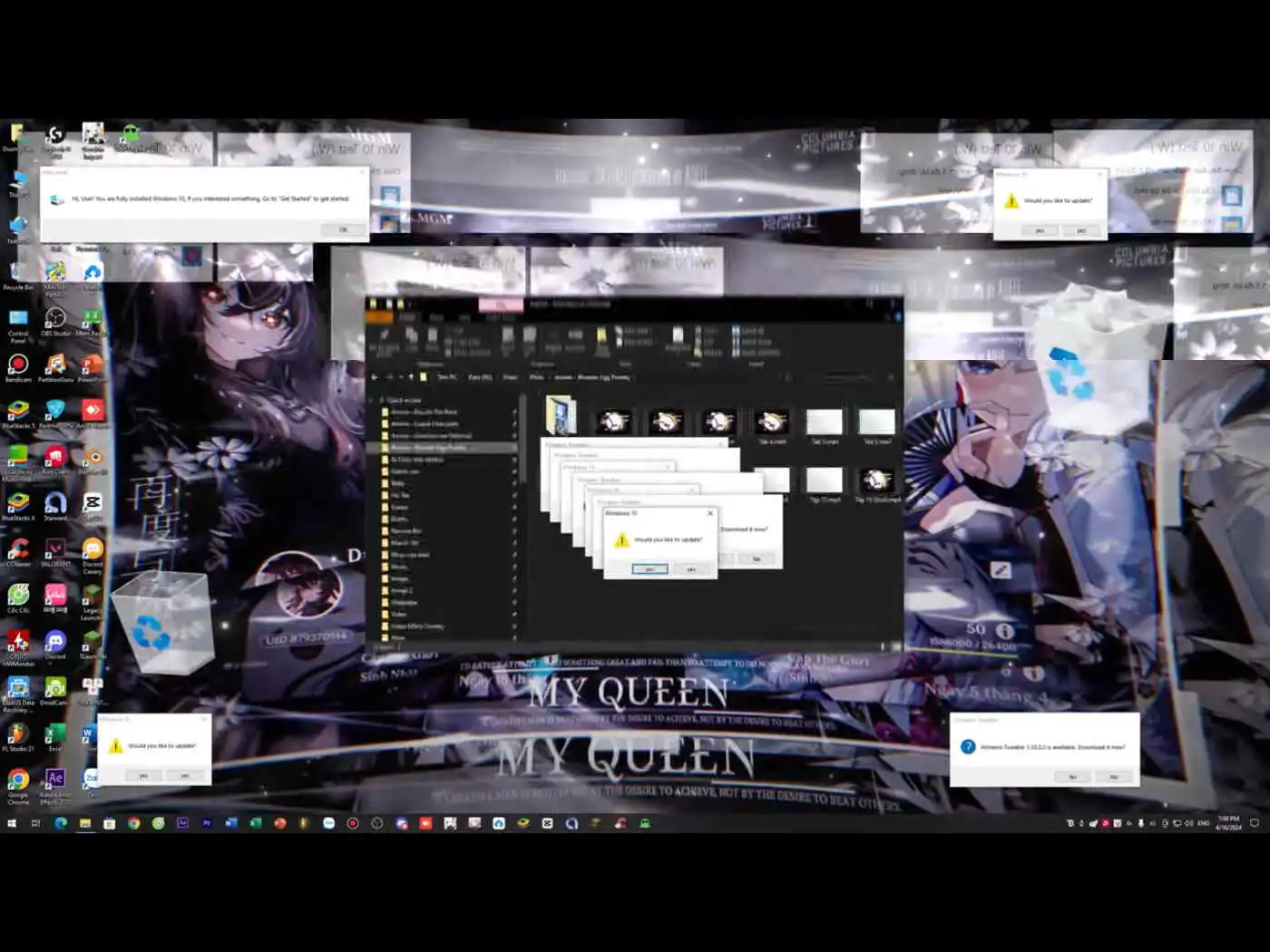
Task: Open the notification center on the taskbar
Action: tap(1255, 823)
